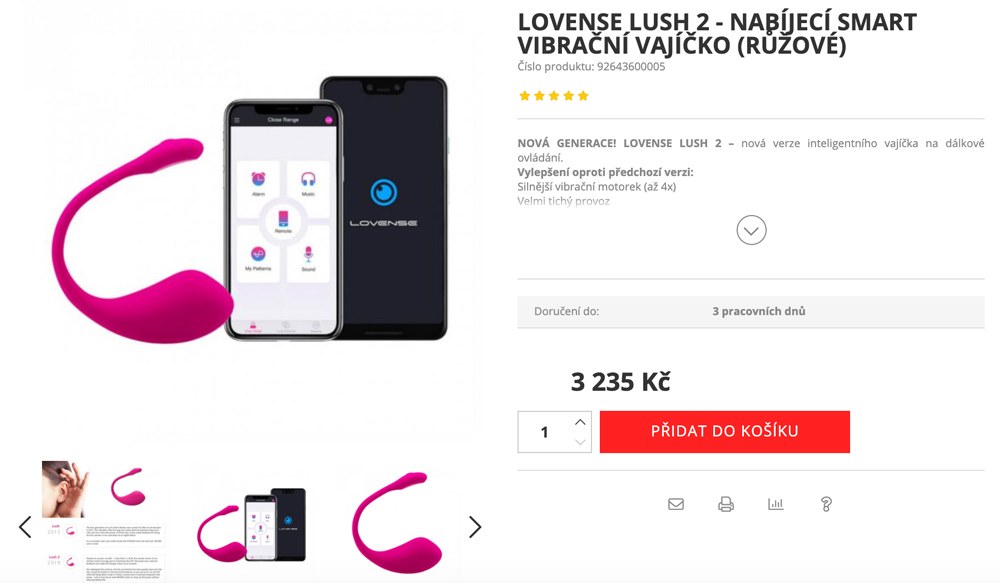Click the 3 pracovních dnů delivery text
Viewport: 1000px width, 583px height.
(x=758, y=311)
